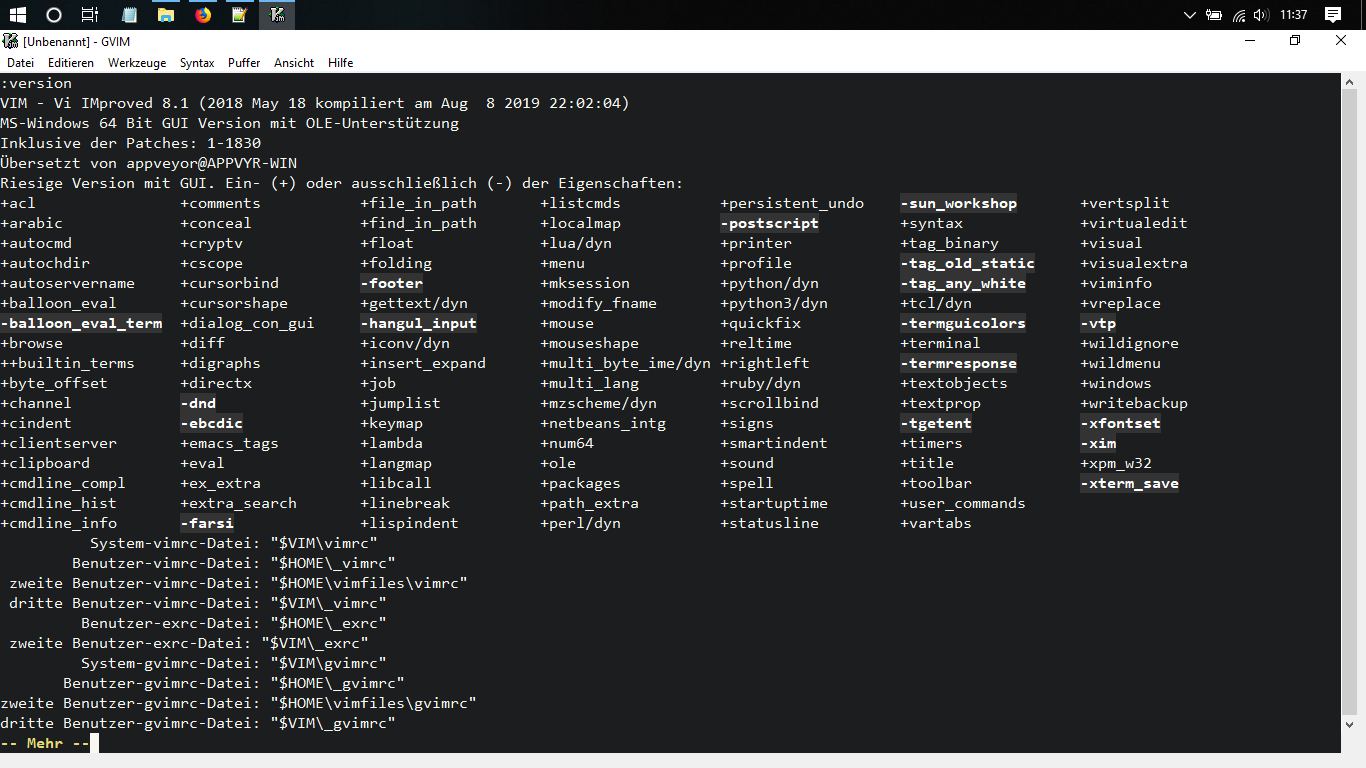Open the Wi-Fi network icon in system tray
Viewport: 1366px width, 768px height.
(x=1239, y=15)
